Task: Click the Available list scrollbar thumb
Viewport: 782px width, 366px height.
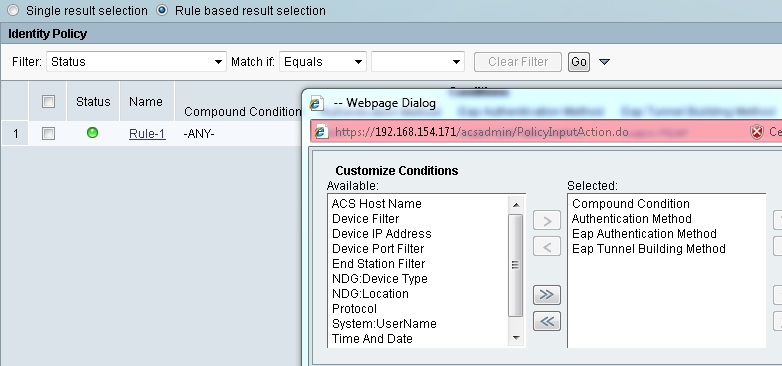Action: 516,265
